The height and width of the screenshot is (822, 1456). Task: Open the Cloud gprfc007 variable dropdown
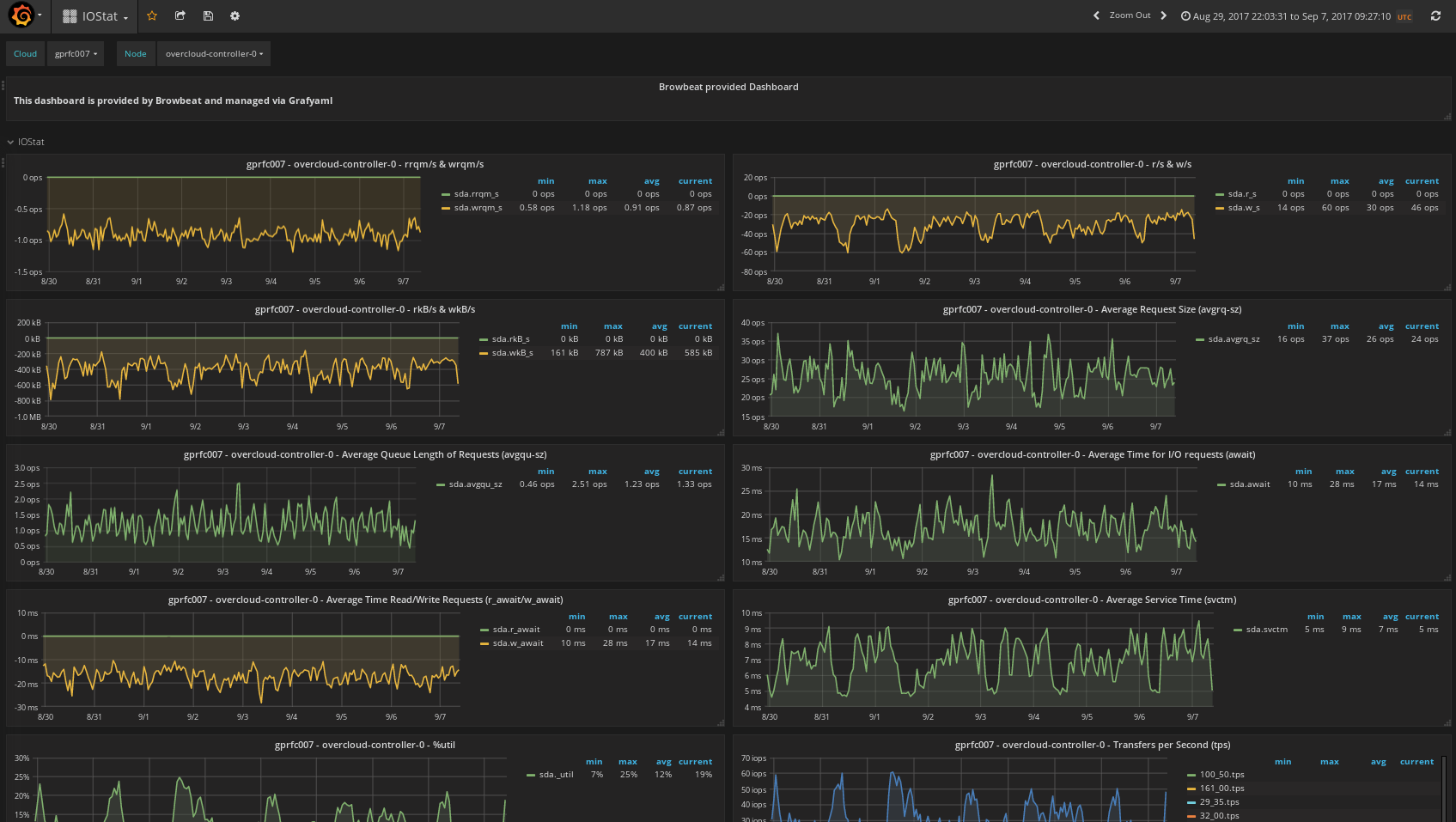pyautogui.click(x=76, y=54)
